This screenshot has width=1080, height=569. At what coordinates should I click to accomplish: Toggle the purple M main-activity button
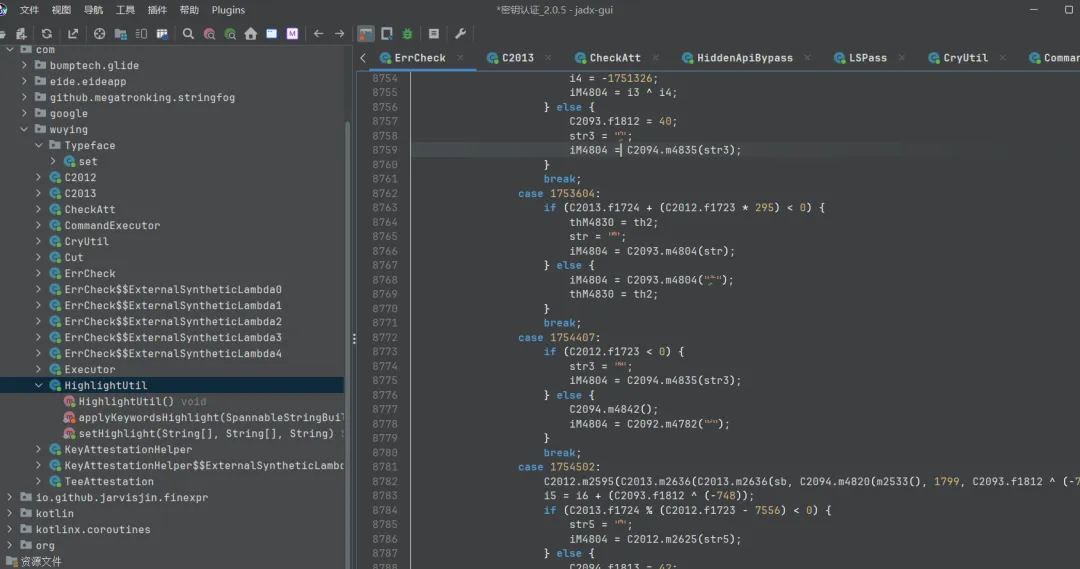coord(293,34)
